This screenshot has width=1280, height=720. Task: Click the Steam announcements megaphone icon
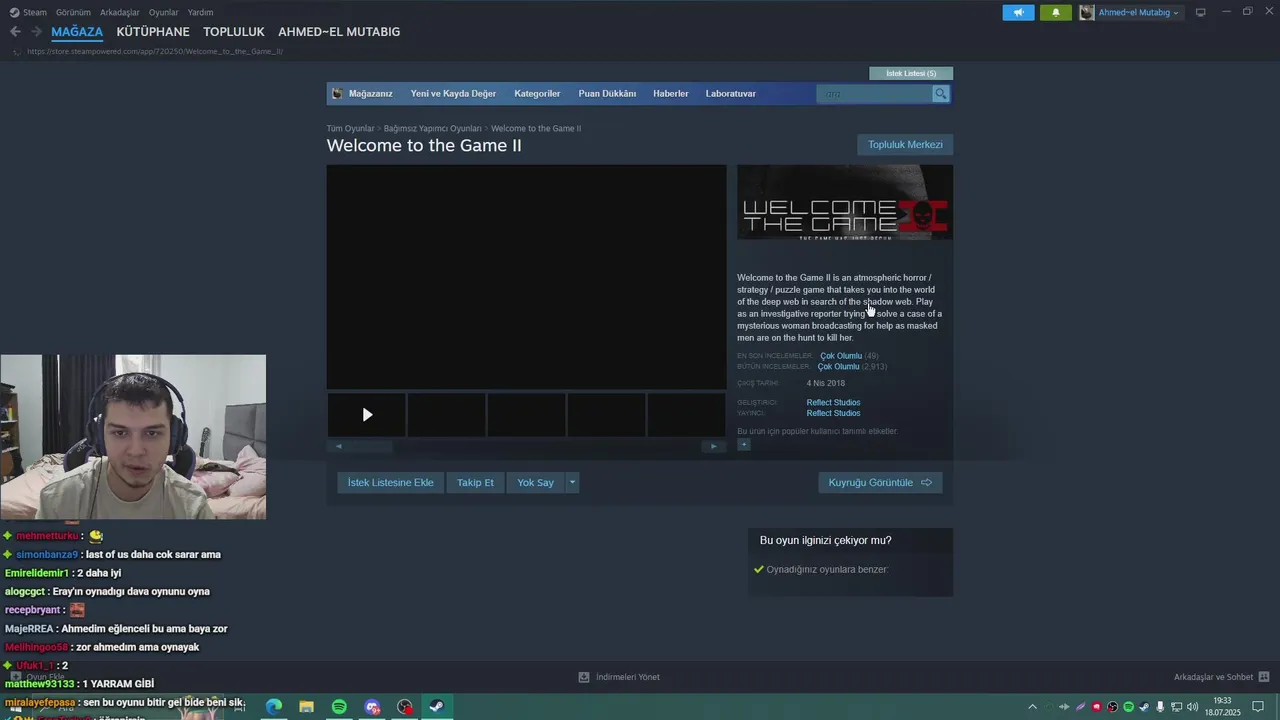tap(1018, 13)
